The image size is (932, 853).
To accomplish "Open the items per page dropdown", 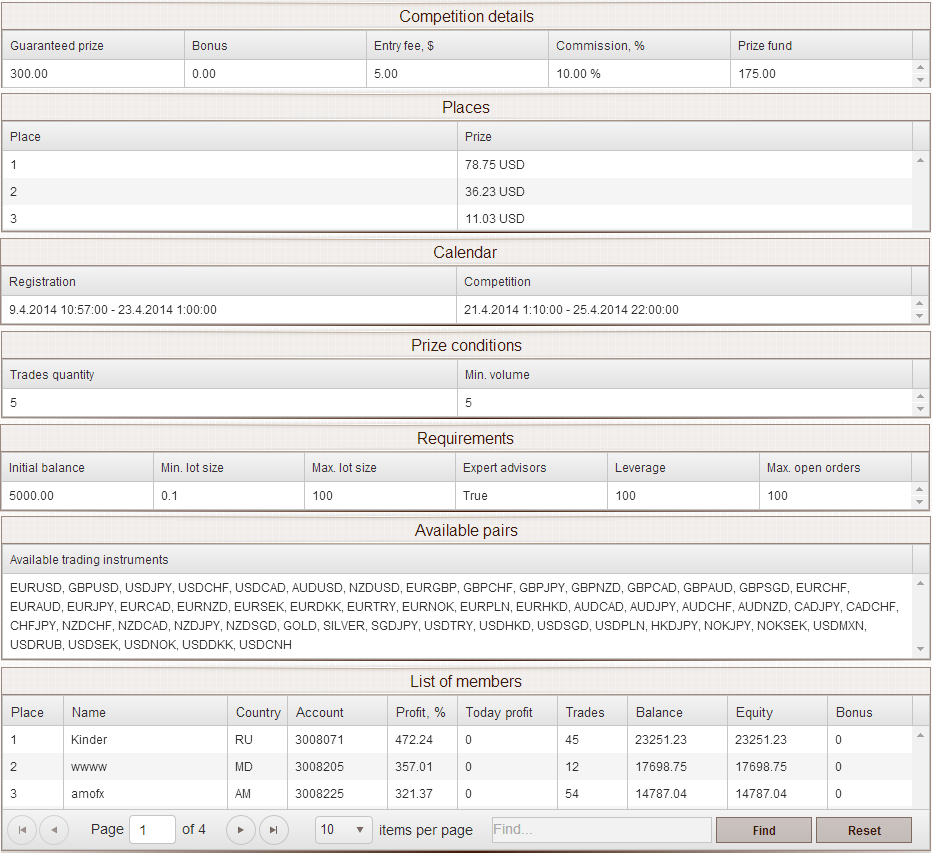I will [x=343, y=830].
